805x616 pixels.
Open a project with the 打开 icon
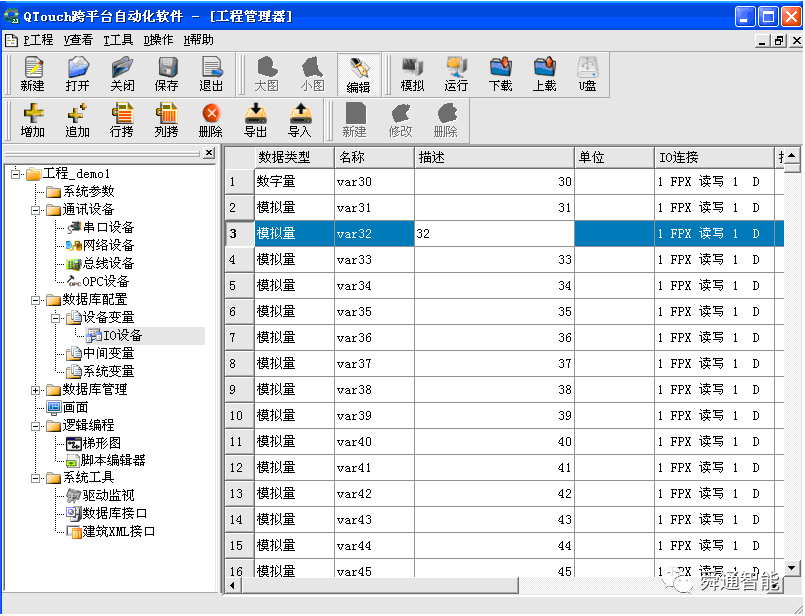pyautogui.click(x=78, y=74)
